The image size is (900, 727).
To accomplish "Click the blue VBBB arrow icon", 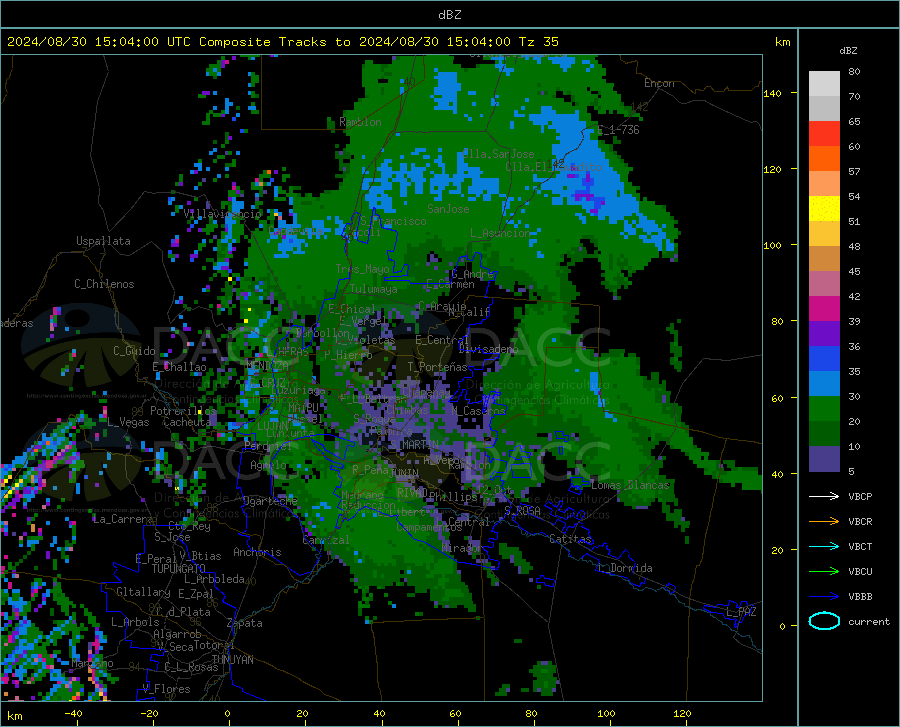I will 824,596.
